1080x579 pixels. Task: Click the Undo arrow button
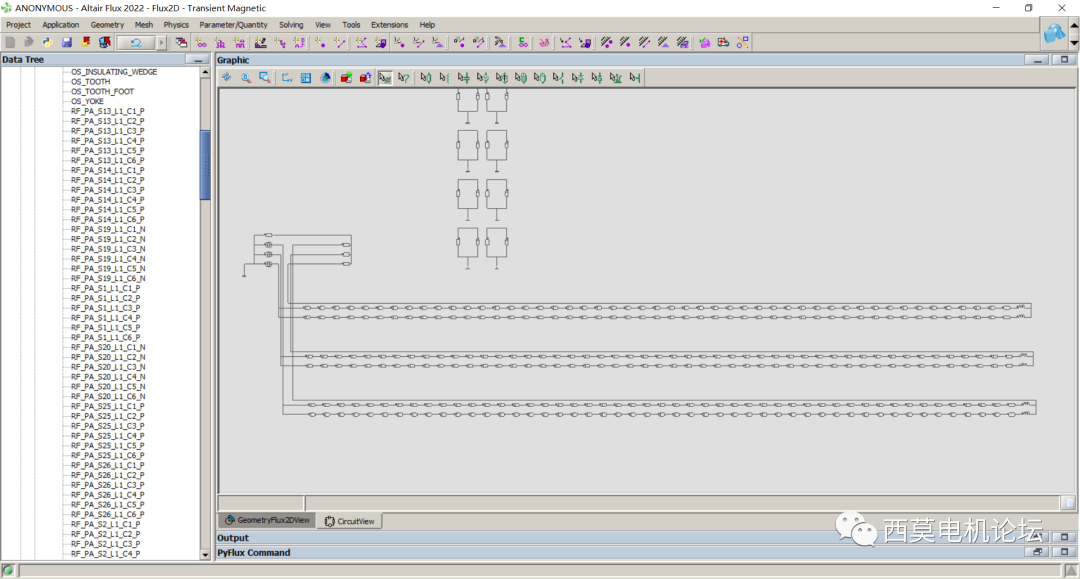point(136,43)
